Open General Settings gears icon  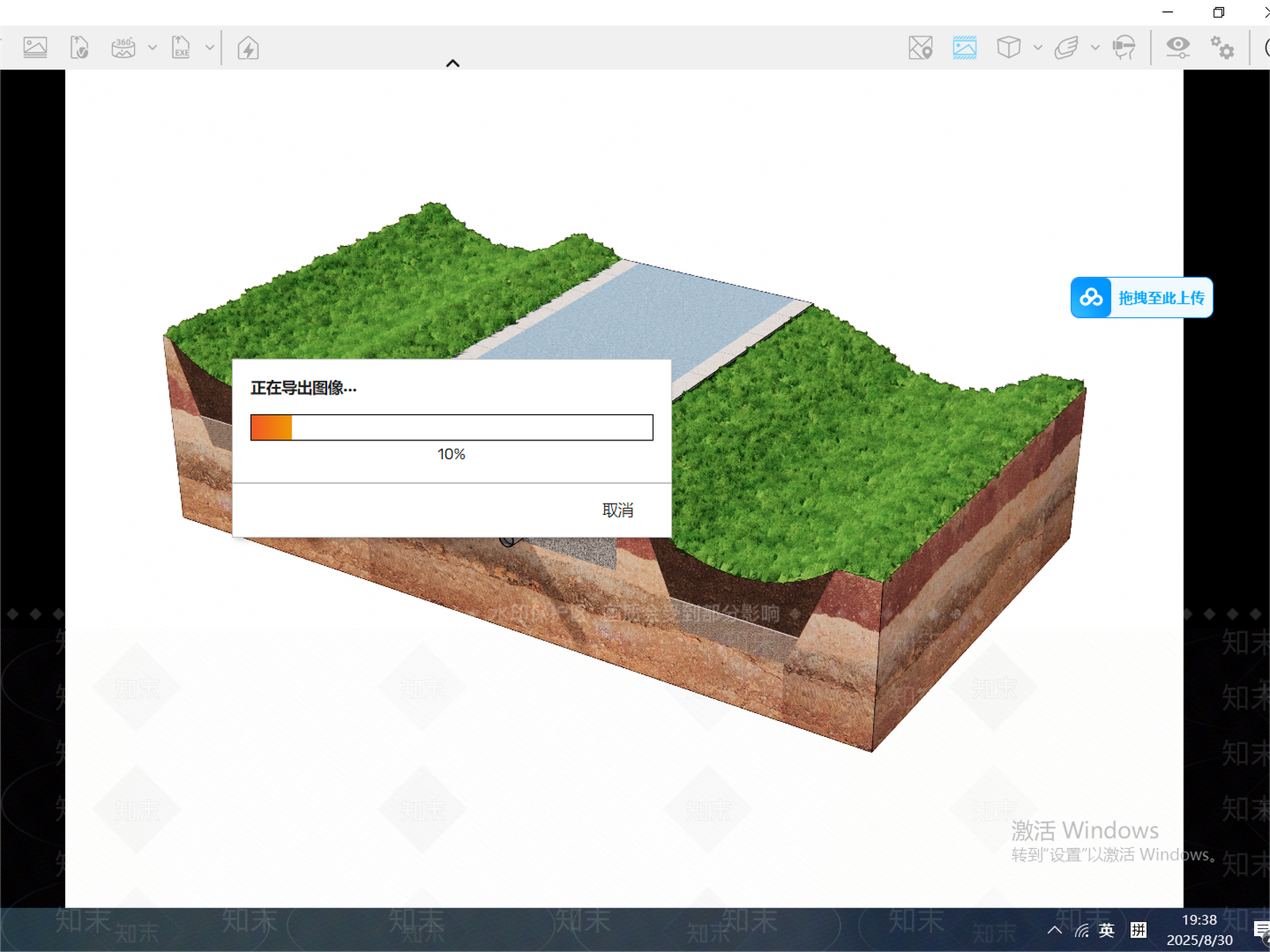click(x=1222, y=48)
